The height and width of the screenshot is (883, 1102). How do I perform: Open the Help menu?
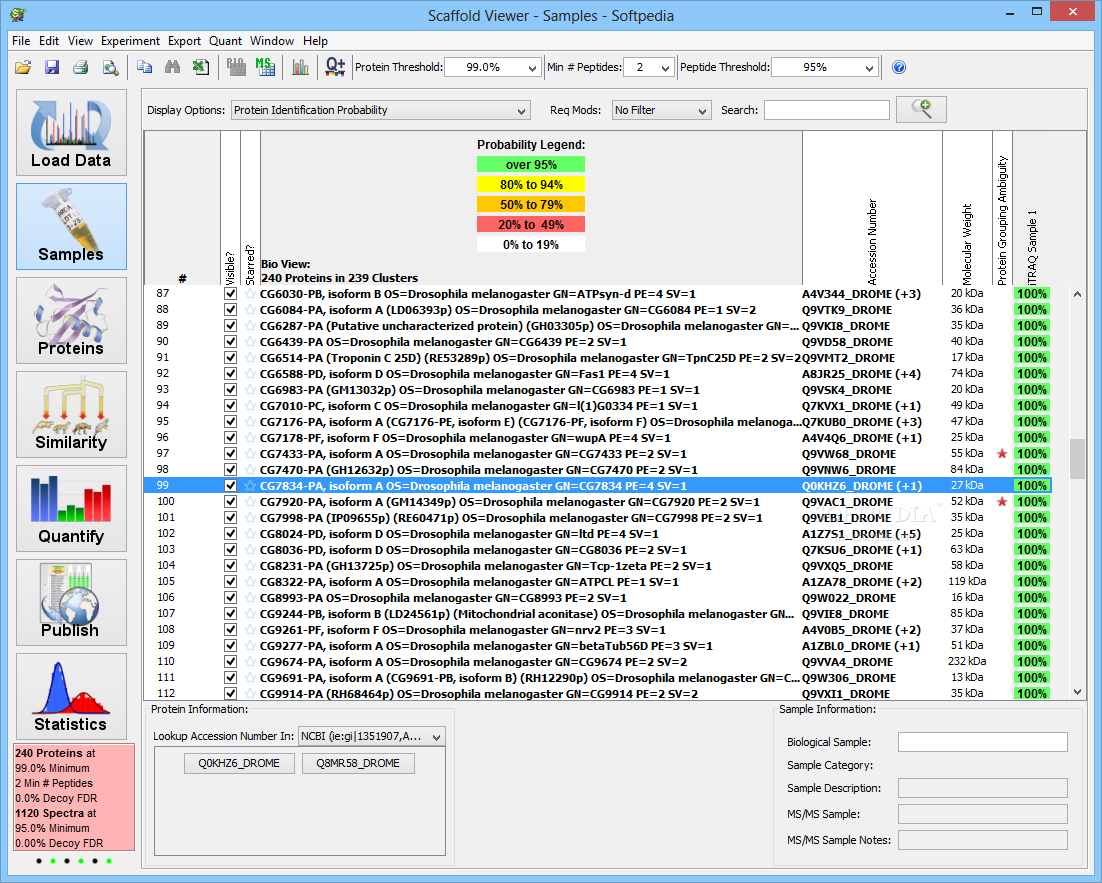tap(316, 41)
